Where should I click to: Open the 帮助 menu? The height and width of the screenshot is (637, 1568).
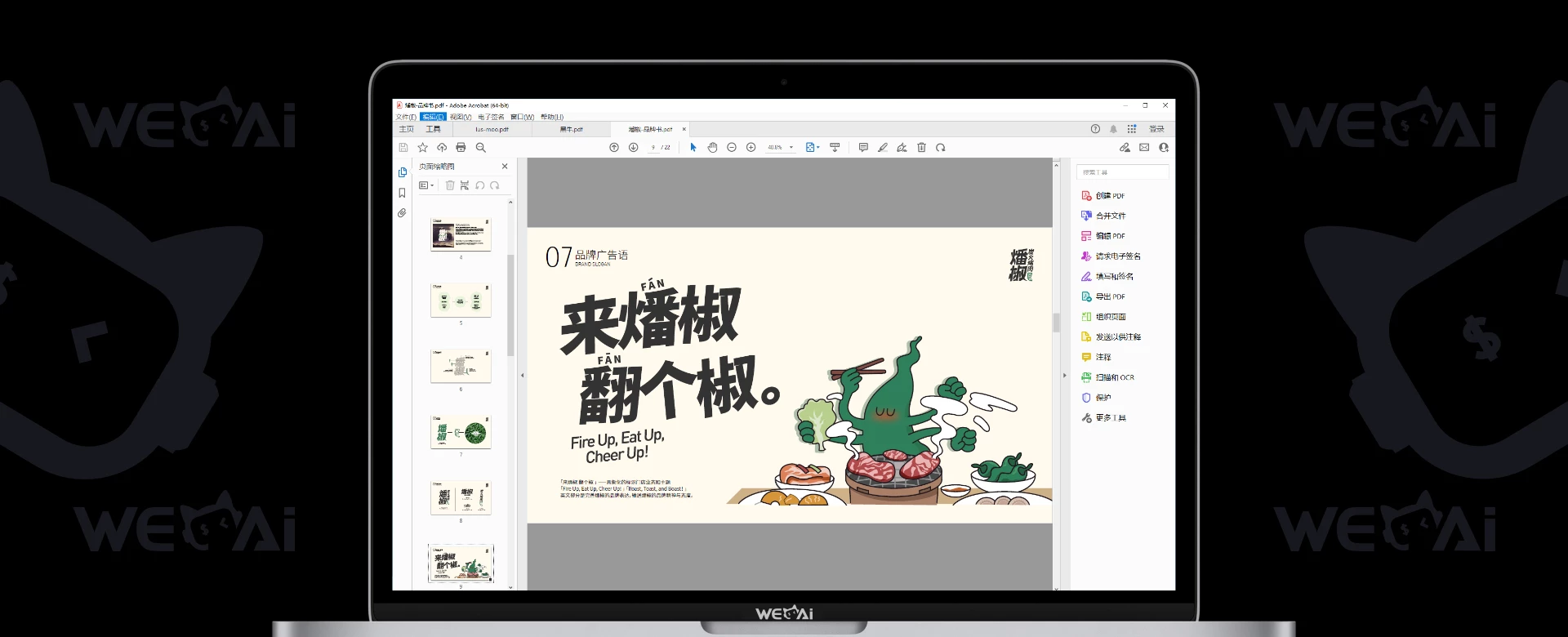click(552, 117)
